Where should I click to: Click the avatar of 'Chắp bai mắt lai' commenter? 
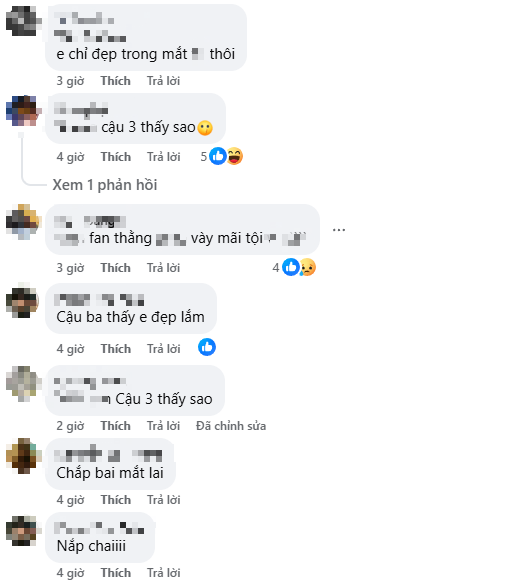pyautogui.click(x=24, y=456)
